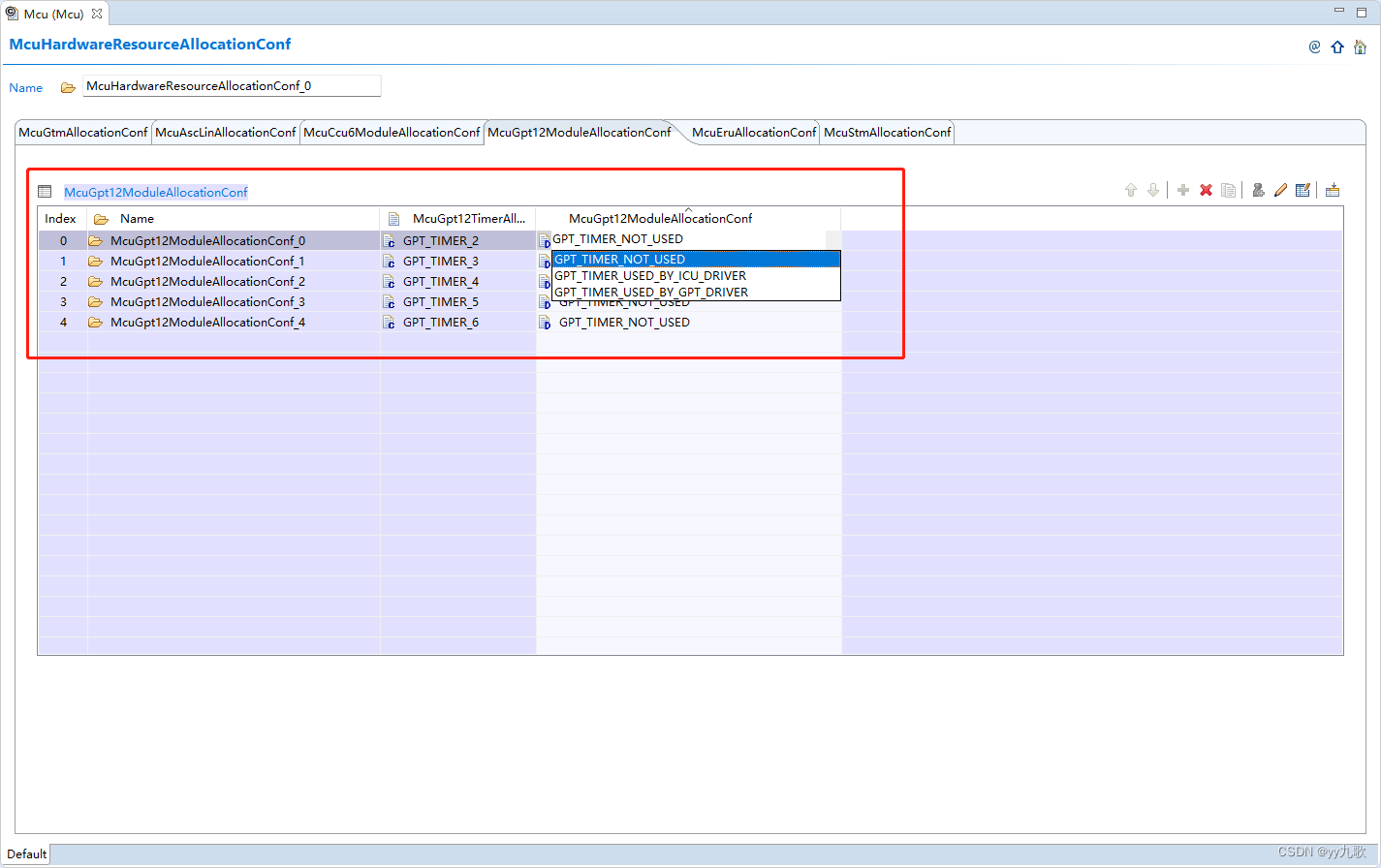Screen dimensions: 1381x868
Task: Switch to the McuStmAllocationConf tab
Action: pyautogui.click(x=888, y=133)
